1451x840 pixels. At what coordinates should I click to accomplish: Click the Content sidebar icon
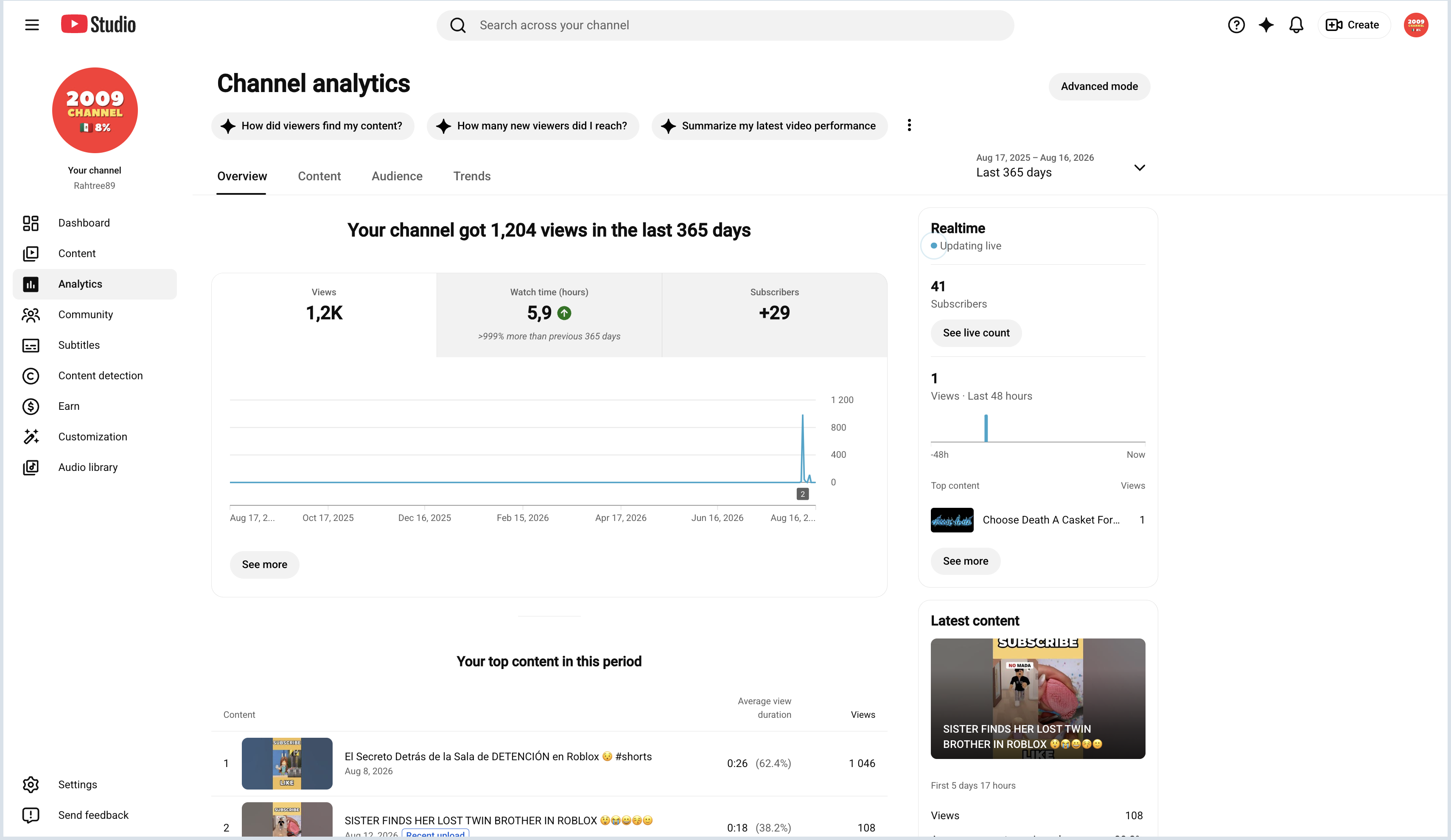coord(31,253)
